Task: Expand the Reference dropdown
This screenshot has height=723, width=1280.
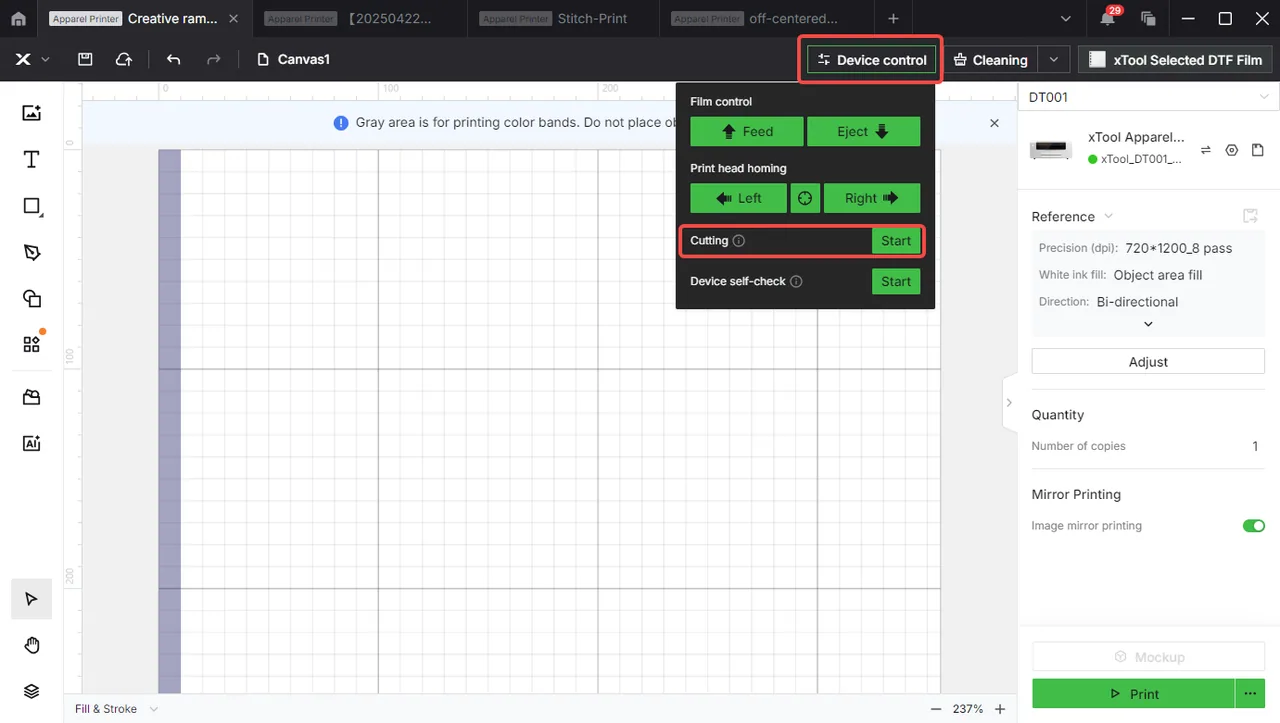Action: click(x=1073, y=217)
